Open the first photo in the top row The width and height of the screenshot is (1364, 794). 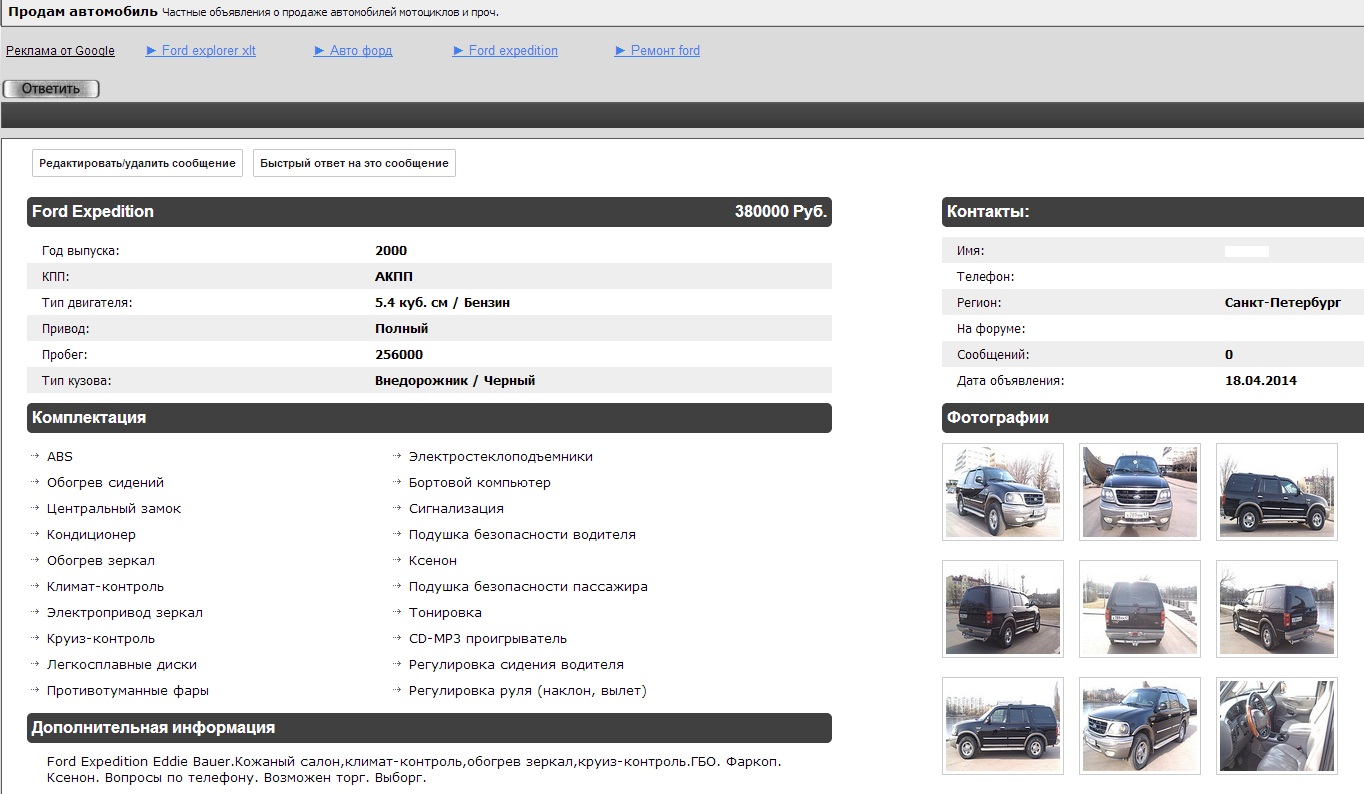pyautogui.click(x=1003, y=492)
